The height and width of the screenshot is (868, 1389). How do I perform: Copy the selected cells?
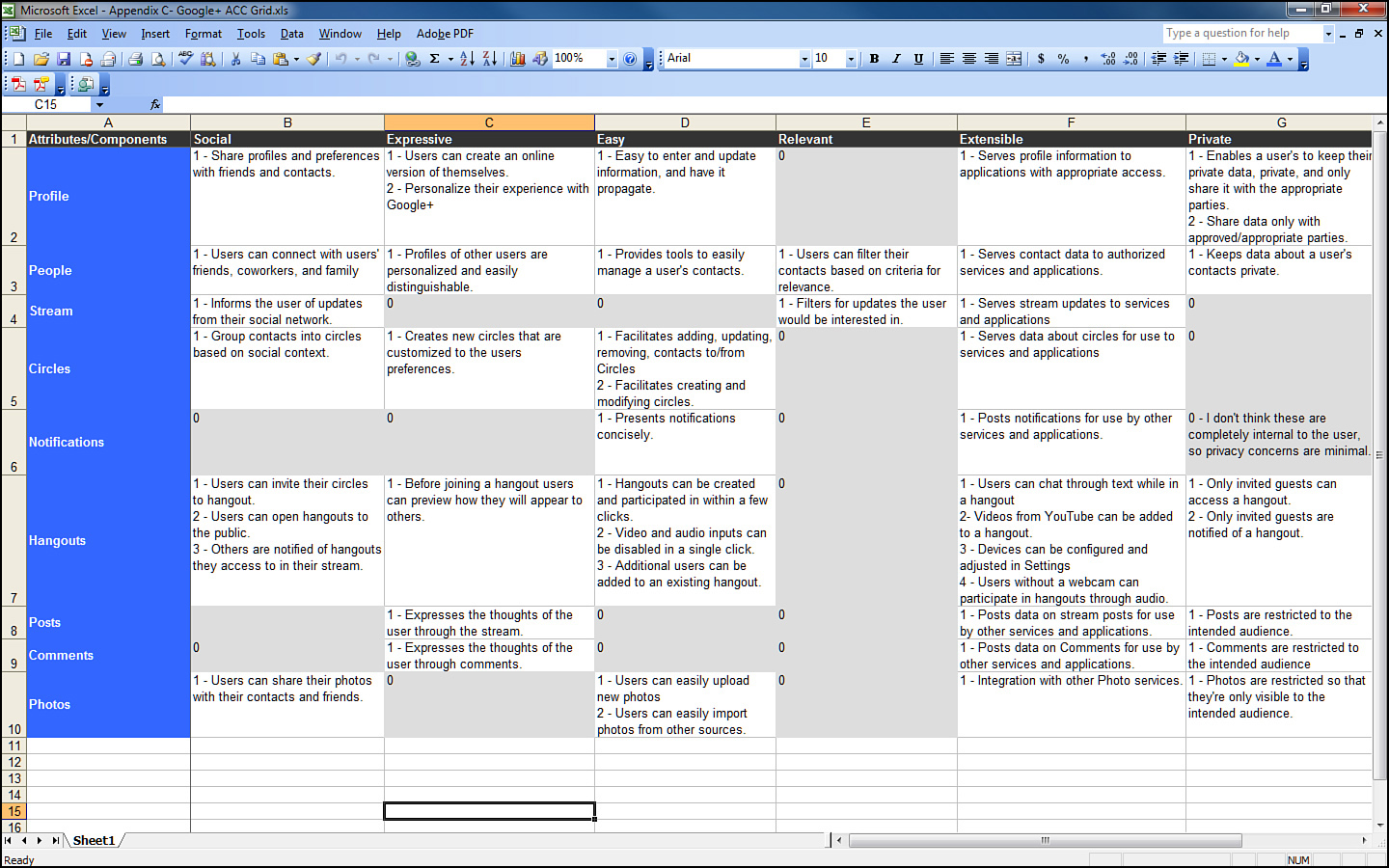[x=258, y=59]
